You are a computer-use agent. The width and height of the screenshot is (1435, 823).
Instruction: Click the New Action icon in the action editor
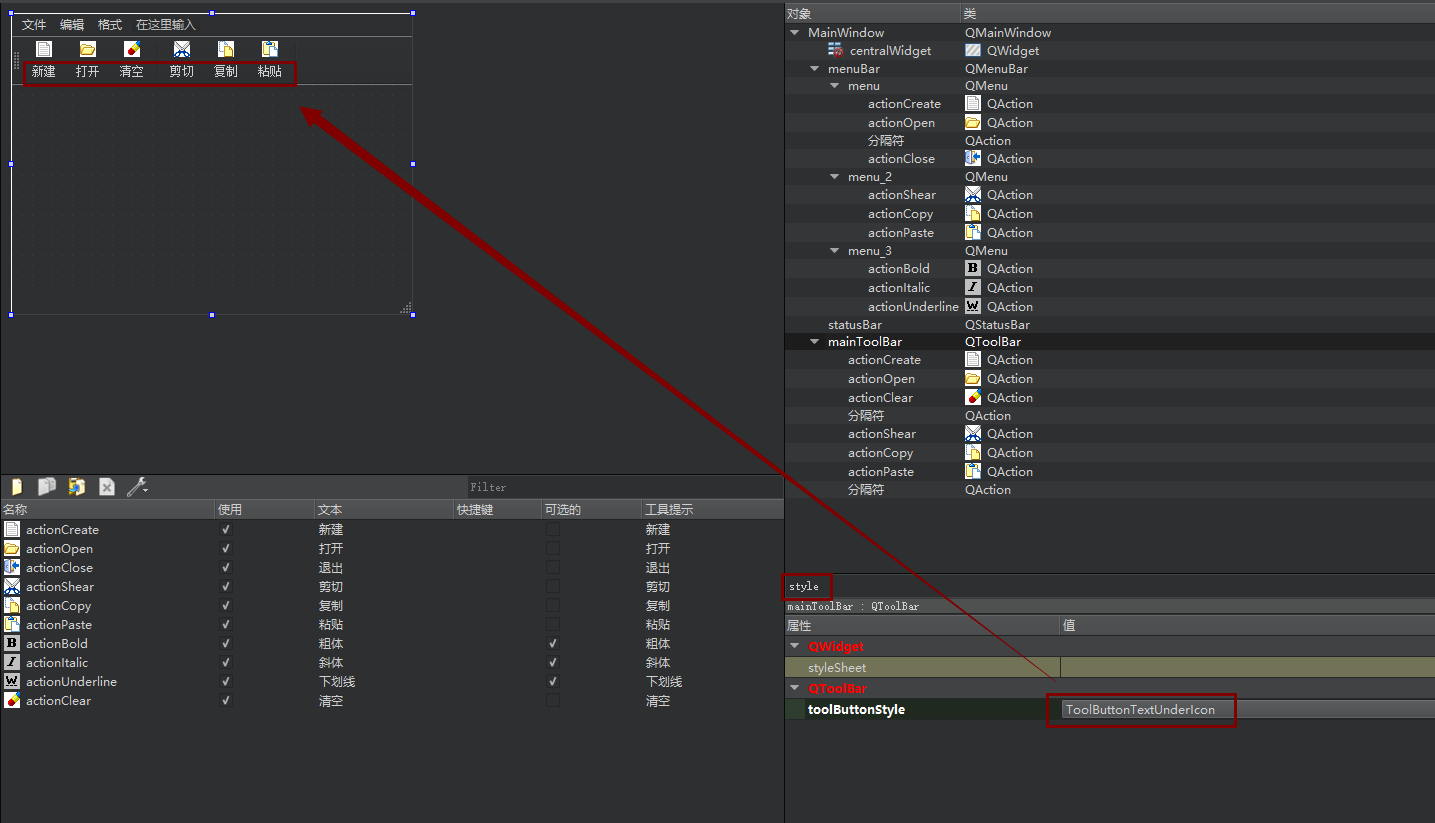tap(17, 487)
